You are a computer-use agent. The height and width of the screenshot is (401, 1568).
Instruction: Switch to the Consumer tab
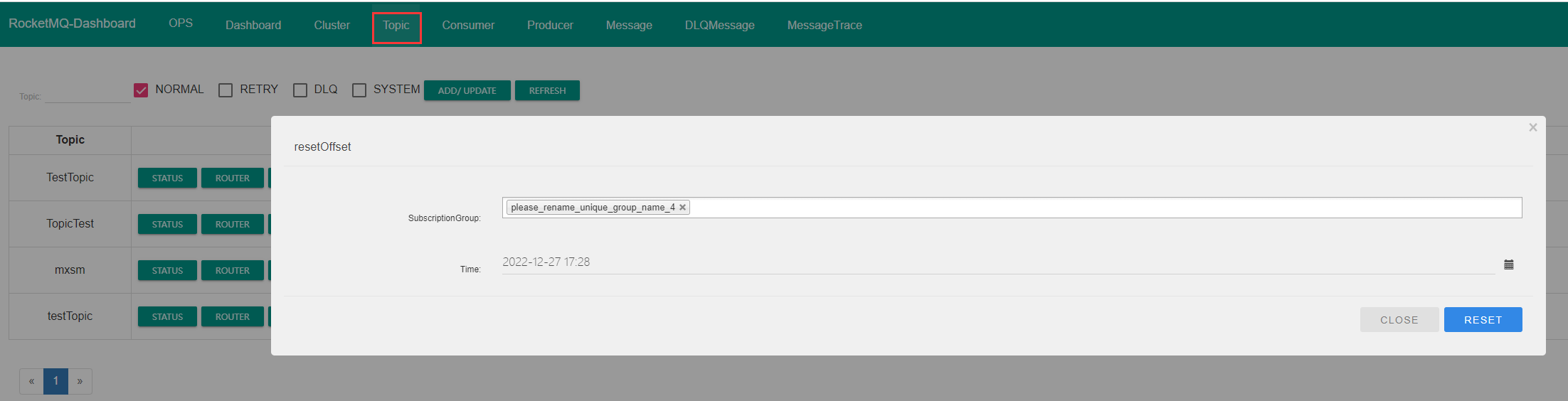click(467, 26)
